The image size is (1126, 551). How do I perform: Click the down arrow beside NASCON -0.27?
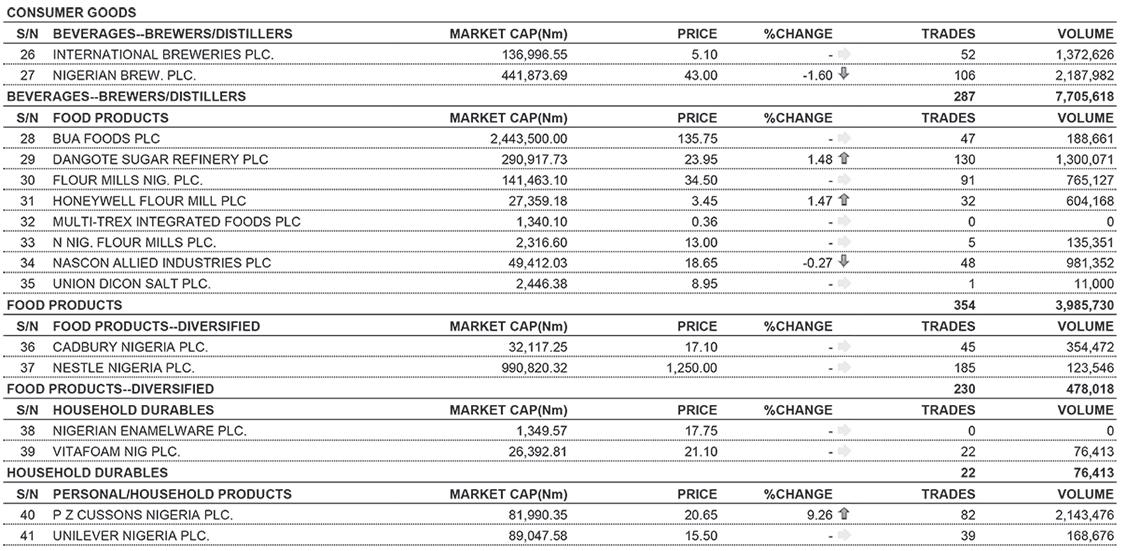844,262
